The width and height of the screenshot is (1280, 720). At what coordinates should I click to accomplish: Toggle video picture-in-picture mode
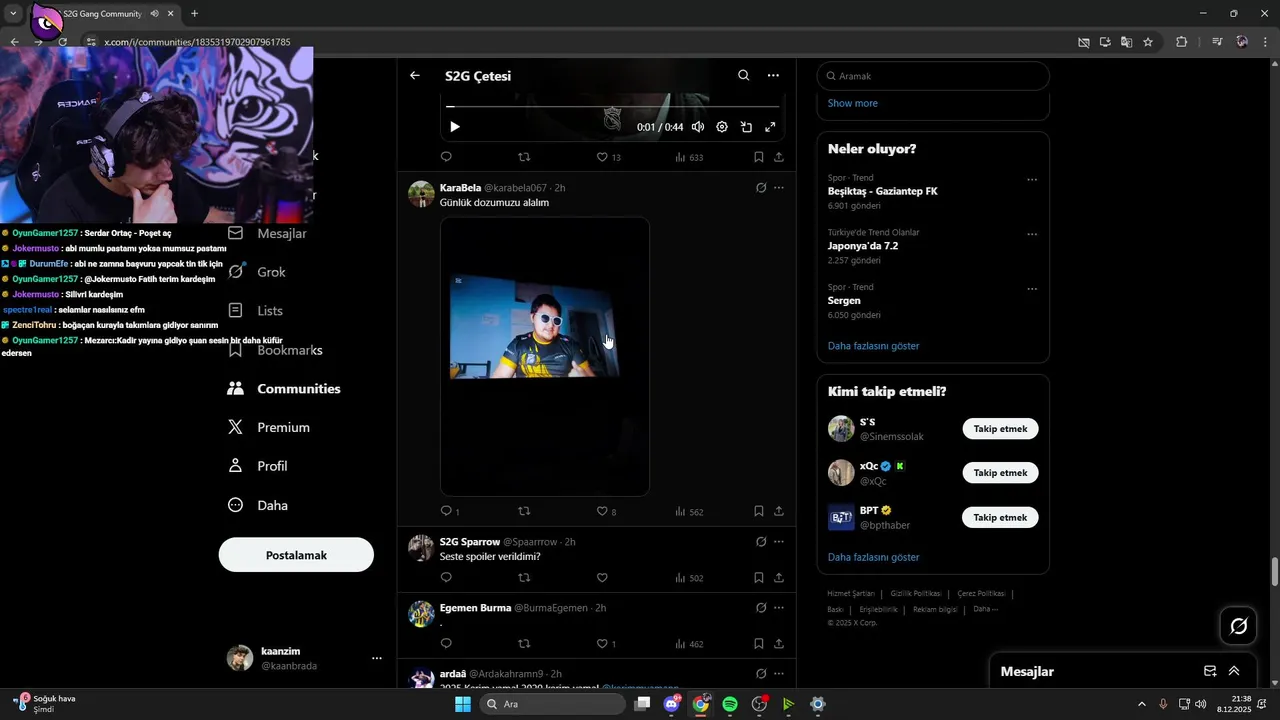point(746,127)
